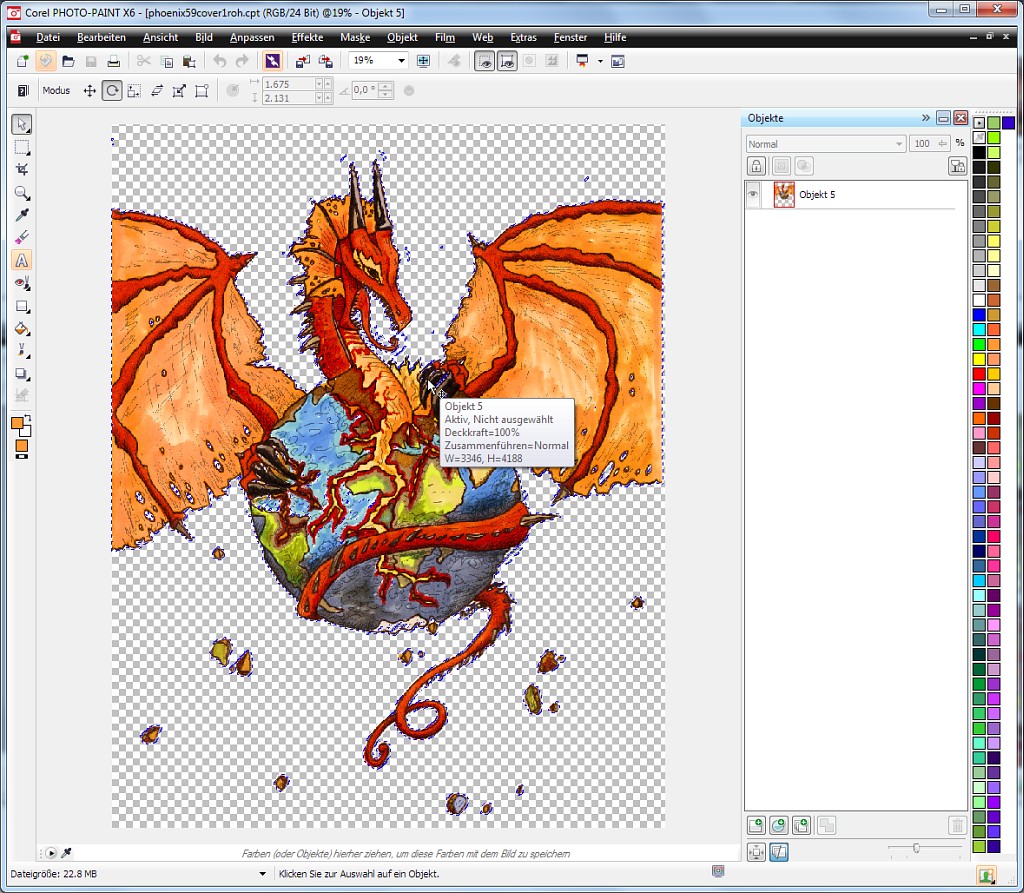The height and width of the screenshot is (893, 1024).
Task: Select the Red-eye removal tool
Action: point(22,284)
